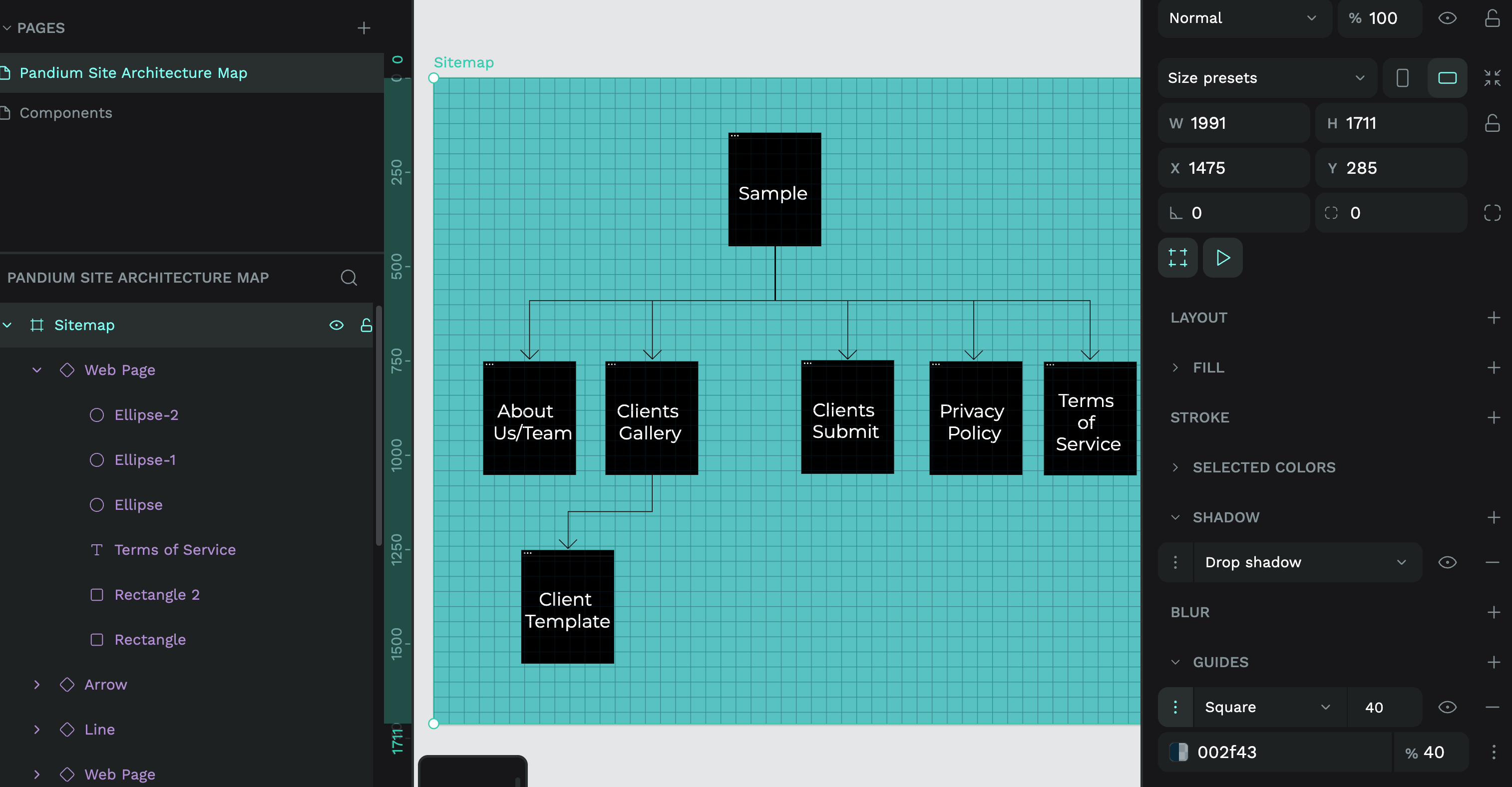Screen dimensions: 1512x787
Task: Select the Pandium Site Architecture Map page
Action: (133, 73)
